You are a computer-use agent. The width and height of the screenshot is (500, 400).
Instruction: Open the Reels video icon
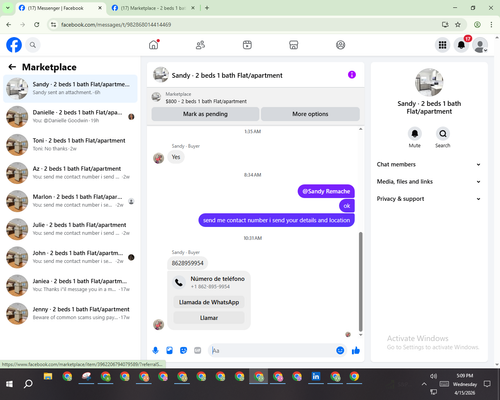click(247, 45)
